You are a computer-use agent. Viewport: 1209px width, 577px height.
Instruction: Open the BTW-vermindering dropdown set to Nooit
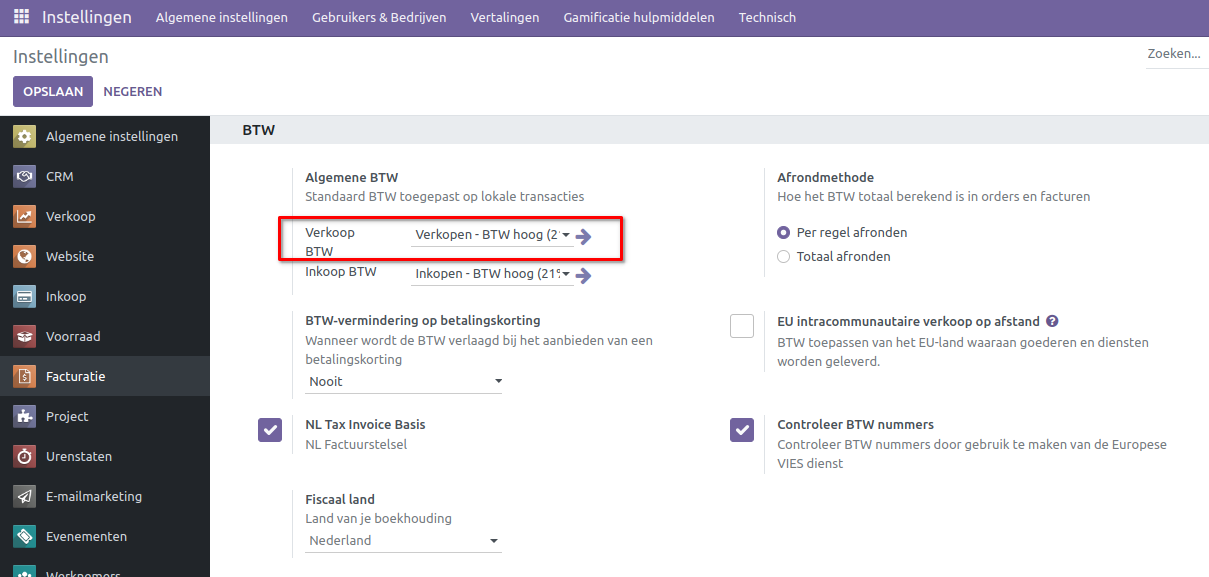(403, 382)
